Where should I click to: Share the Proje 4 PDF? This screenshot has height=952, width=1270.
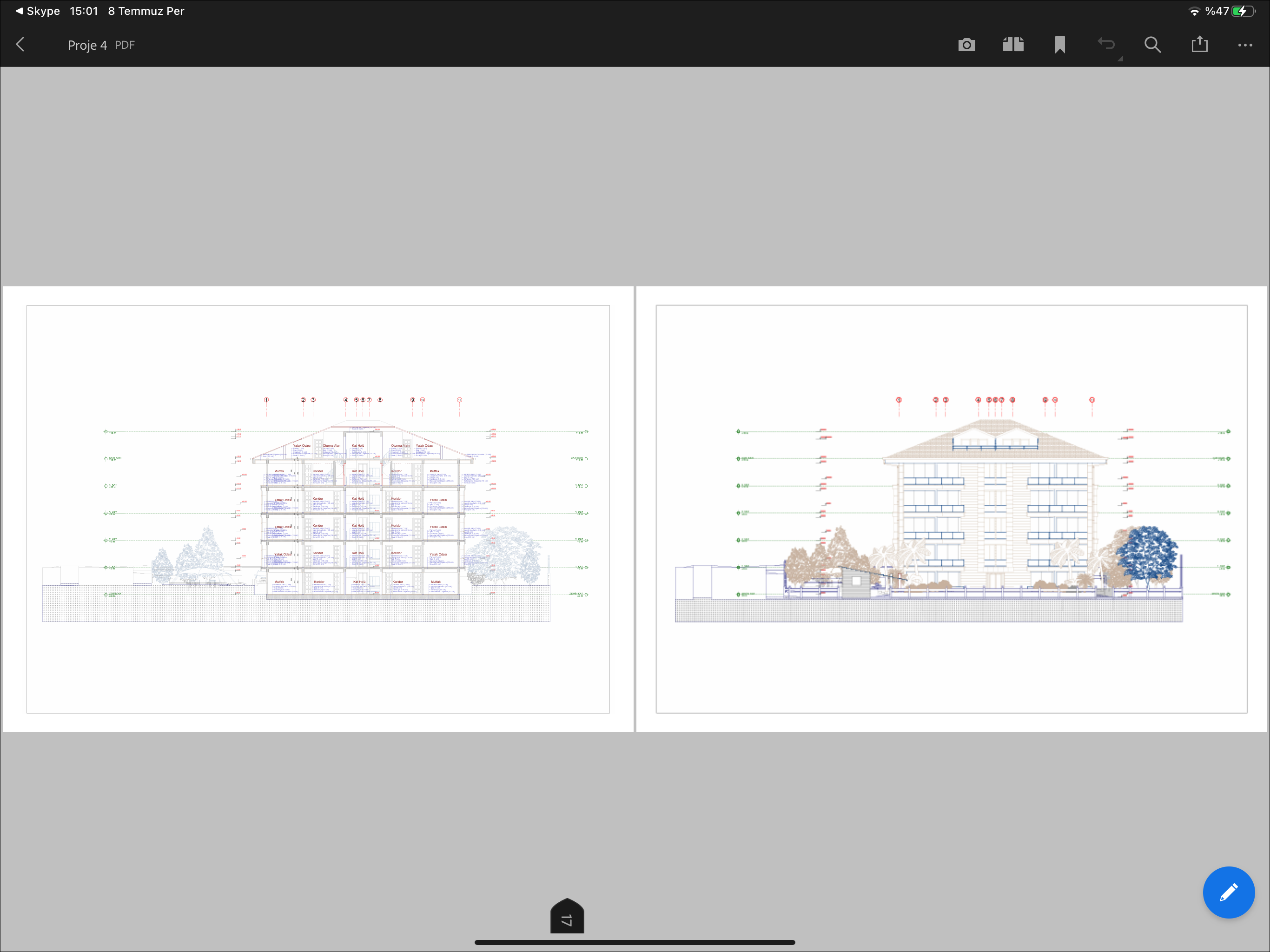click(x=1199, y=44)
